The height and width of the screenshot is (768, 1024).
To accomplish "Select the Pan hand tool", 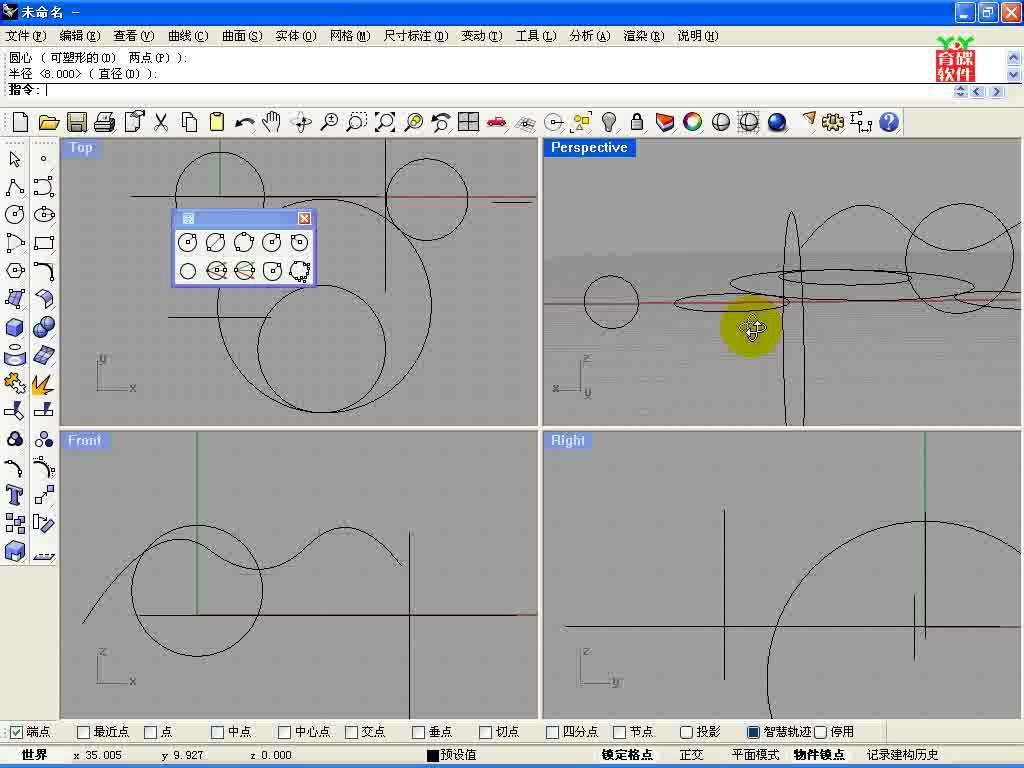I will coord(272,122).
